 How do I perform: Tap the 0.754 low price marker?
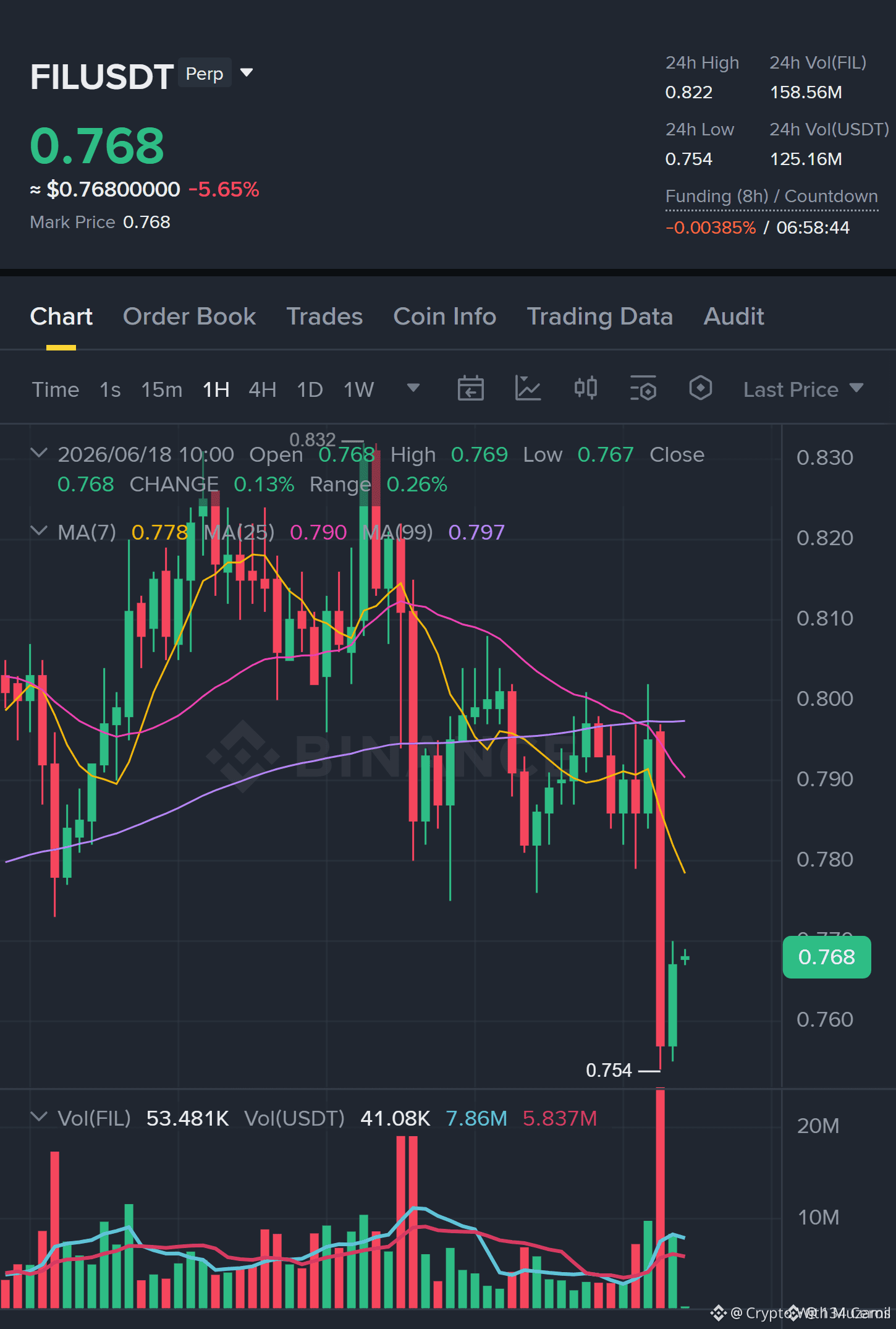pyautogui.click(x=609, y=1070)
